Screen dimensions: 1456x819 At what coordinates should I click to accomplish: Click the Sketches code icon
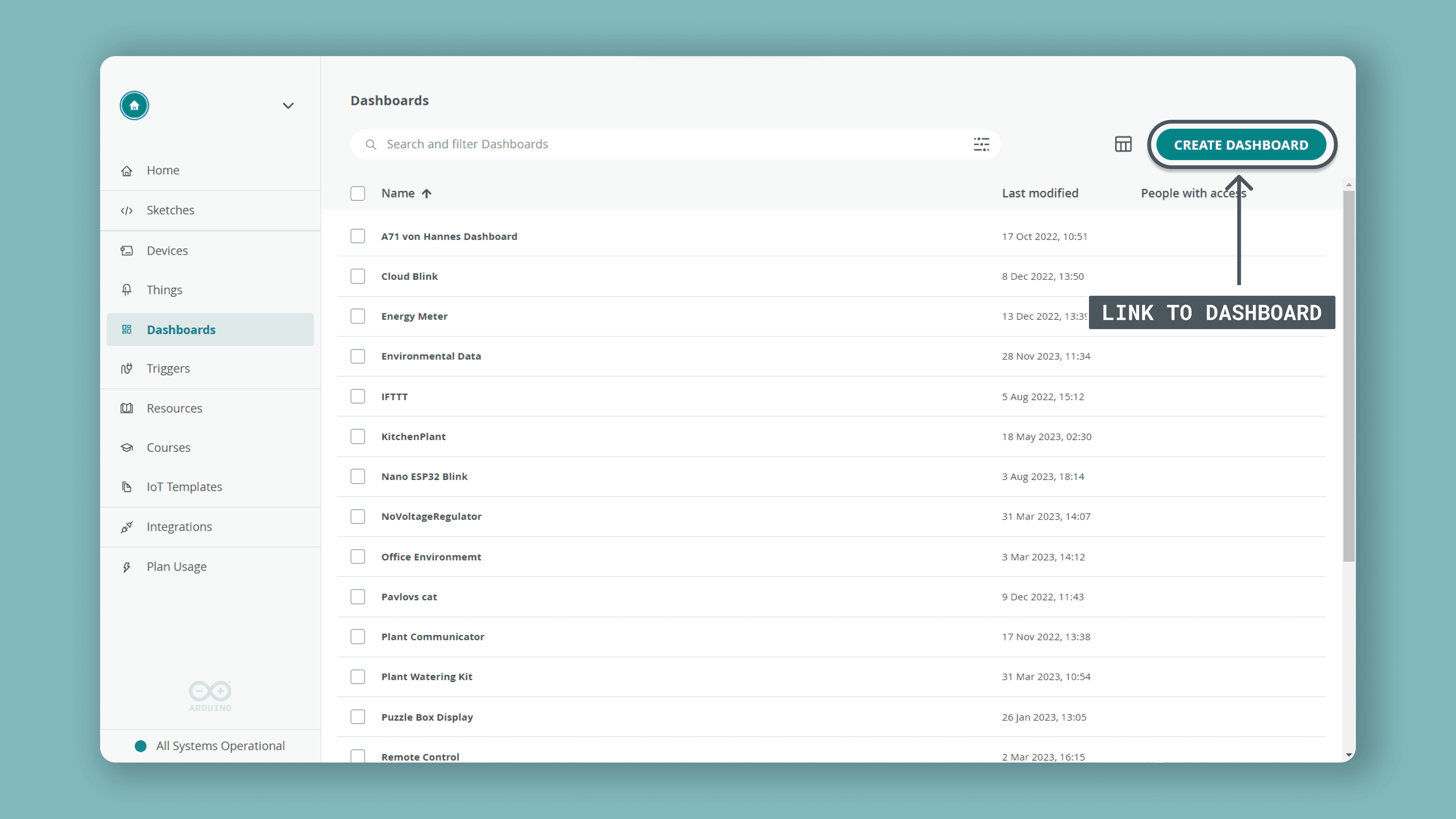point(127,210)
